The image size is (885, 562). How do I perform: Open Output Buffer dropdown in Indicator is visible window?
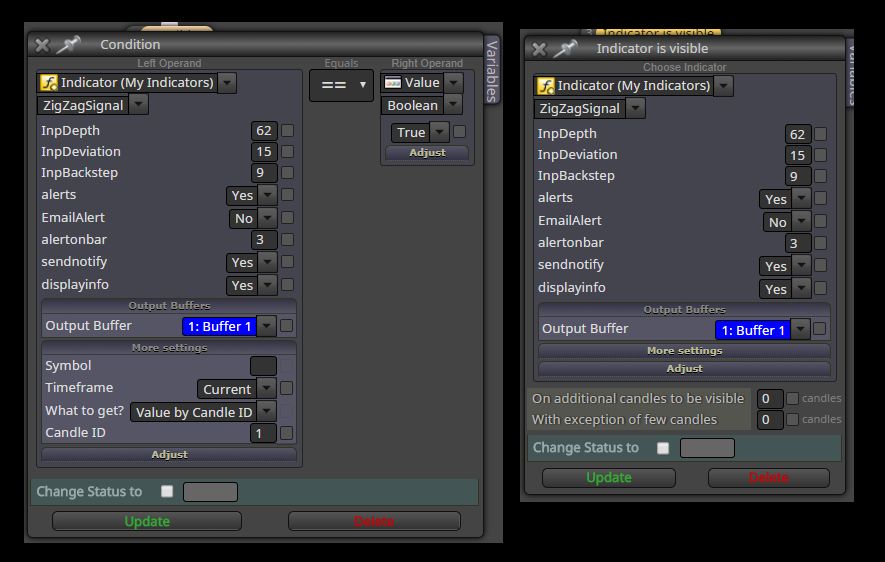(x=800, y=330)
